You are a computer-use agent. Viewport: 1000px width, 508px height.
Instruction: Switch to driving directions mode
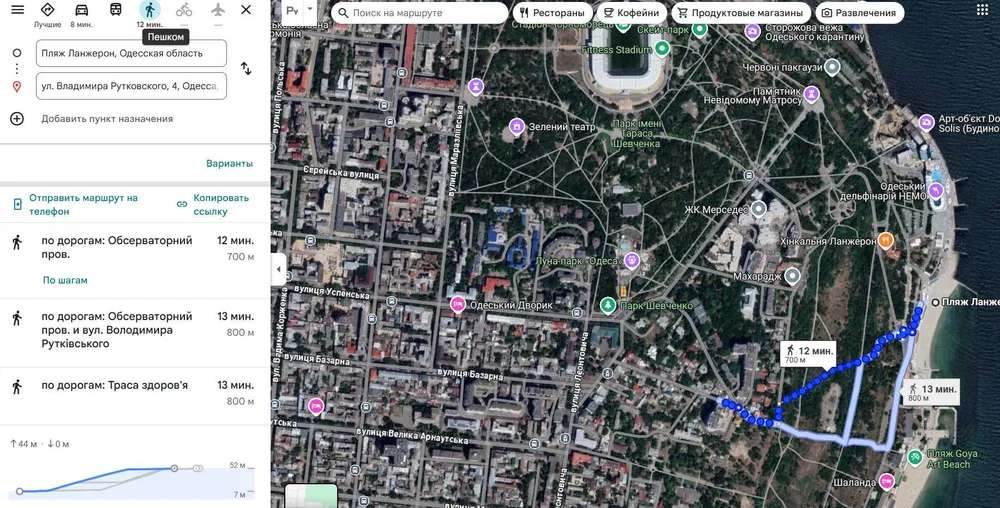click(82, 10)
